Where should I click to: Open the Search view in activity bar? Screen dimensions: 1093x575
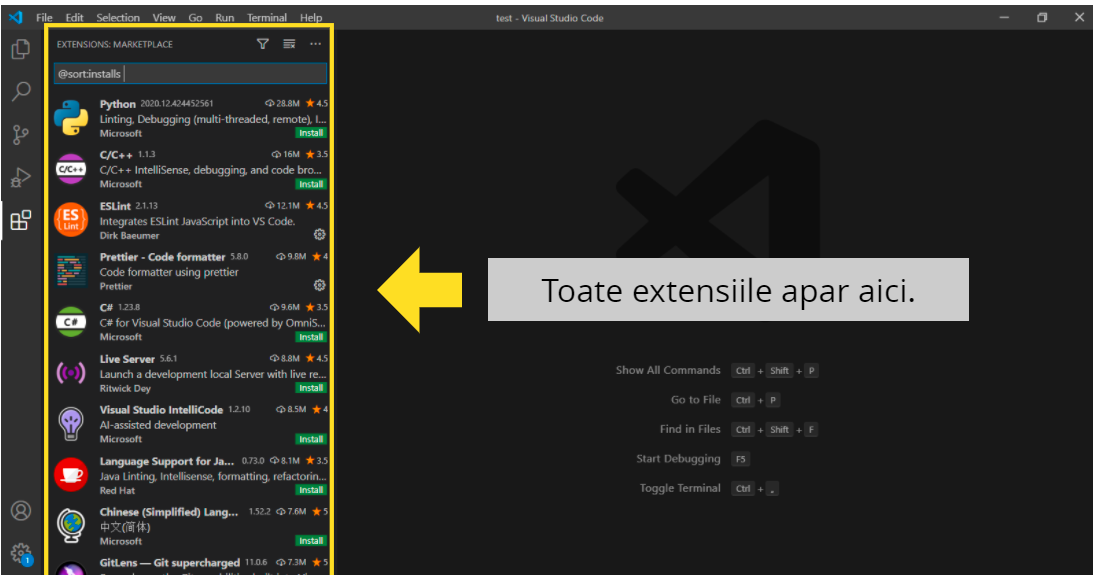[21, 91]
